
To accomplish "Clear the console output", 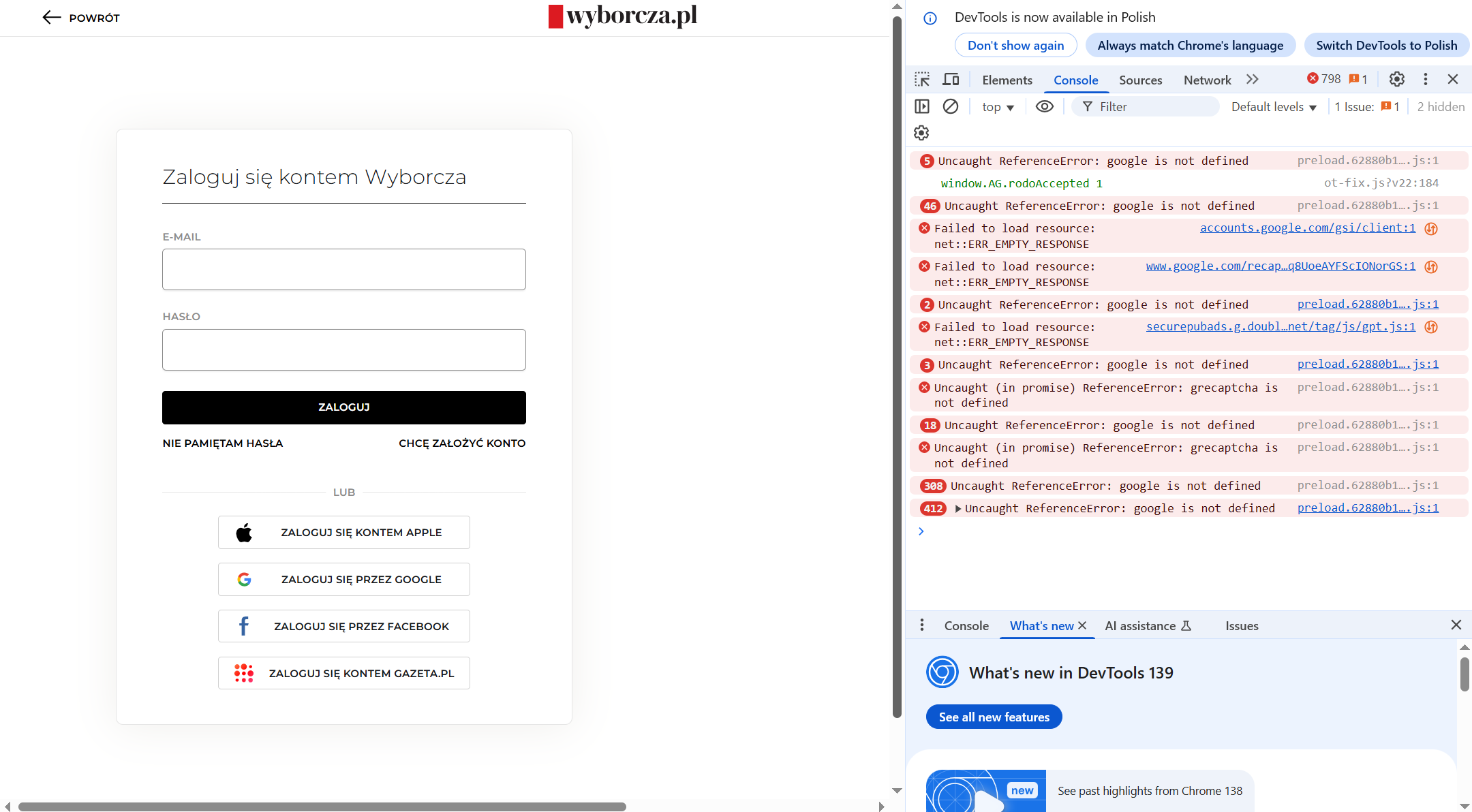I will click(951, 106).
